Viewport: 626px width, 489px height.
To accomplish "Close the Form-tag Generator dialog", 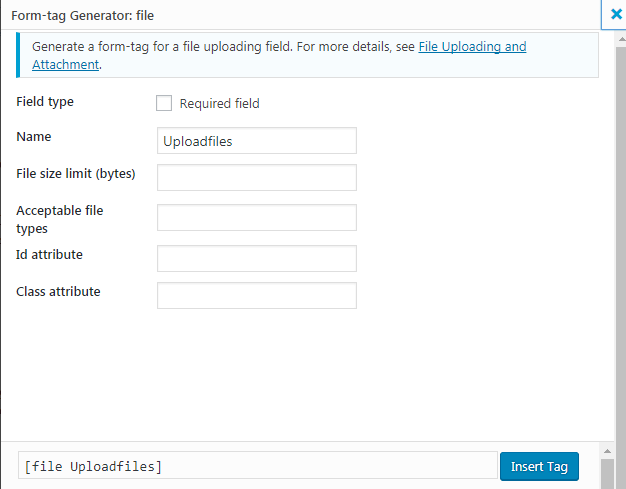I will (x=616, y=15).
